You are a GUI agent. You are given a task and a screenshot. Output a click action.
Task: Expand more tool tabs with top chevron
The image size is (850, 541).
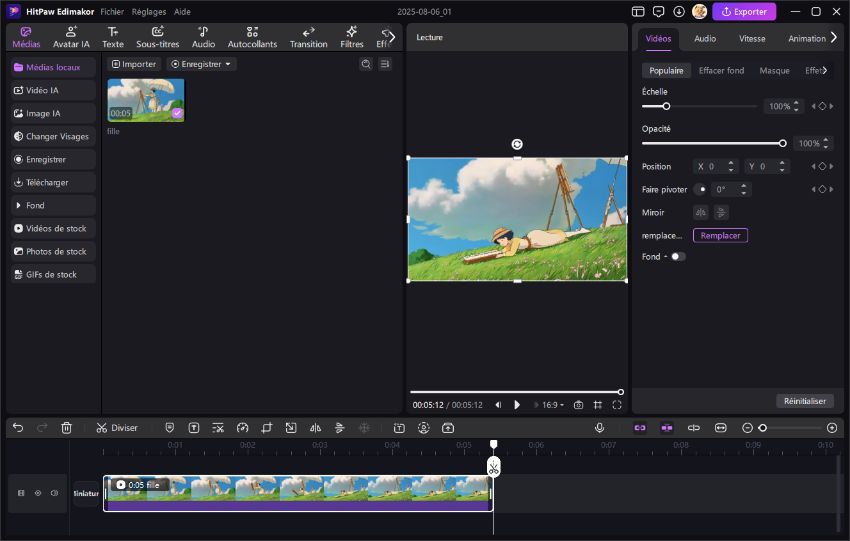coord(391,37)
